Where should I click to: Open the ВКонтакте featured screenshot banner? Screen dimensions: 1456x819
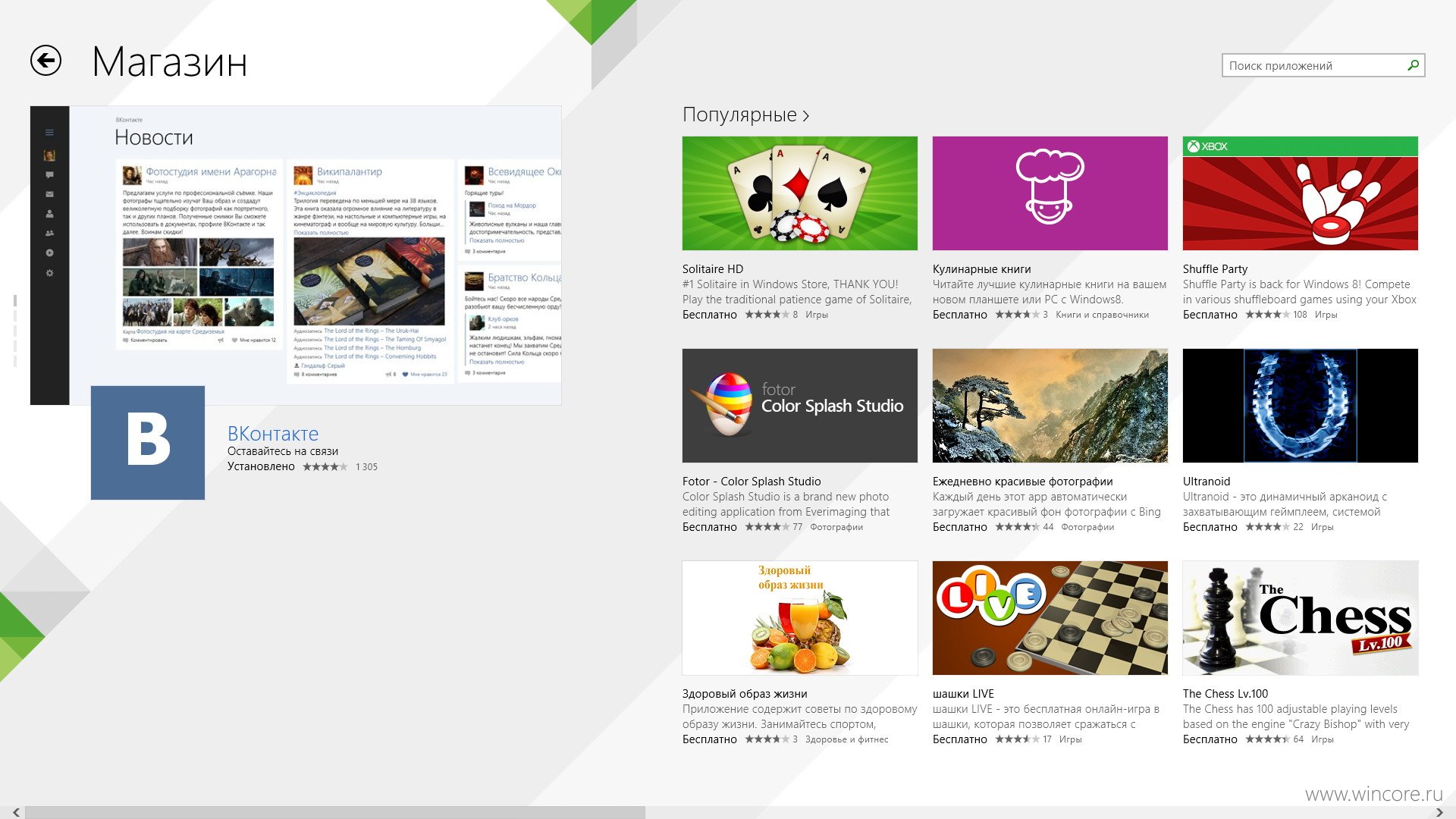click(296, 255)
